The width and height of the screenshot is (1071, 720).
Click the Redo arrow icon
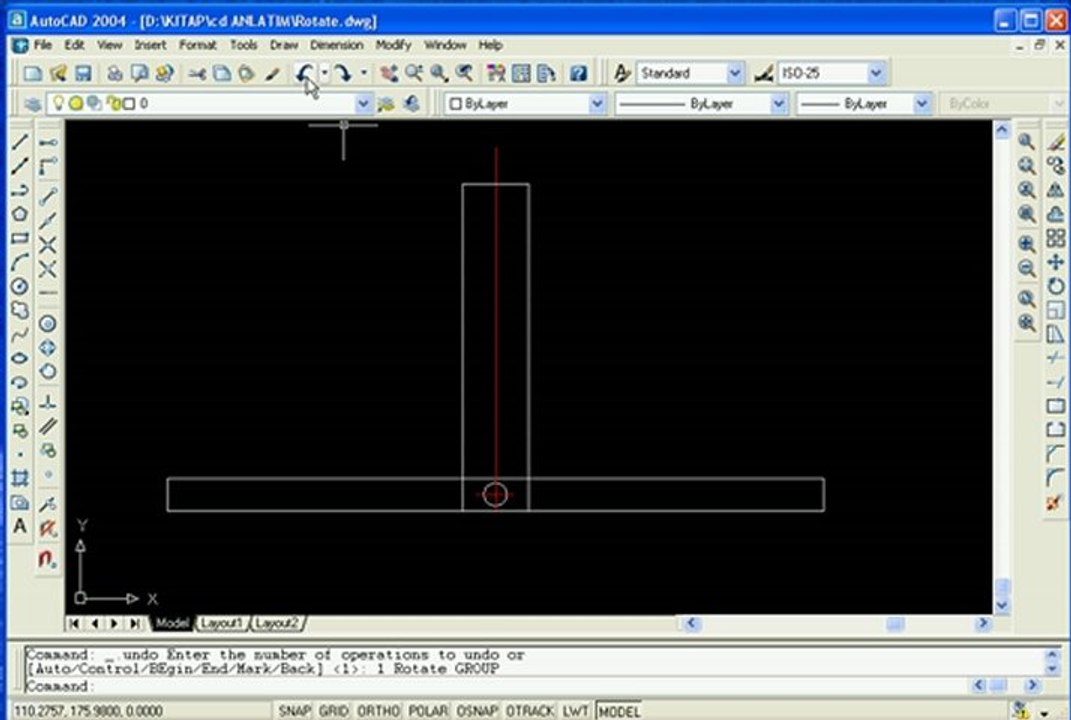pos(343,72)
